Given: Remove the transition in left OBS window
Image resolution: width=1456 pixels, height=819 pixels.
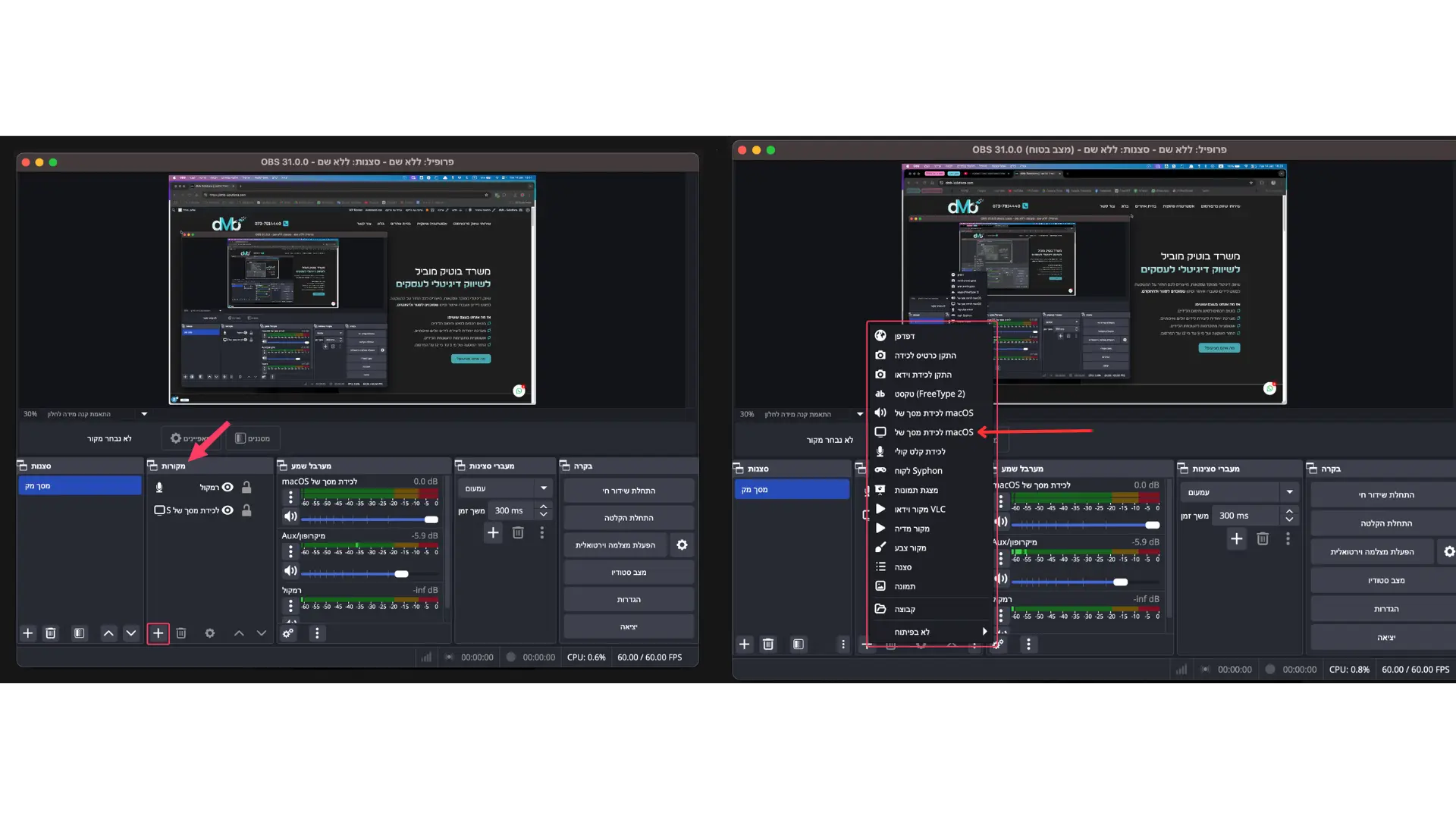Looking at the screenshot, I should [x=518, y=533].
